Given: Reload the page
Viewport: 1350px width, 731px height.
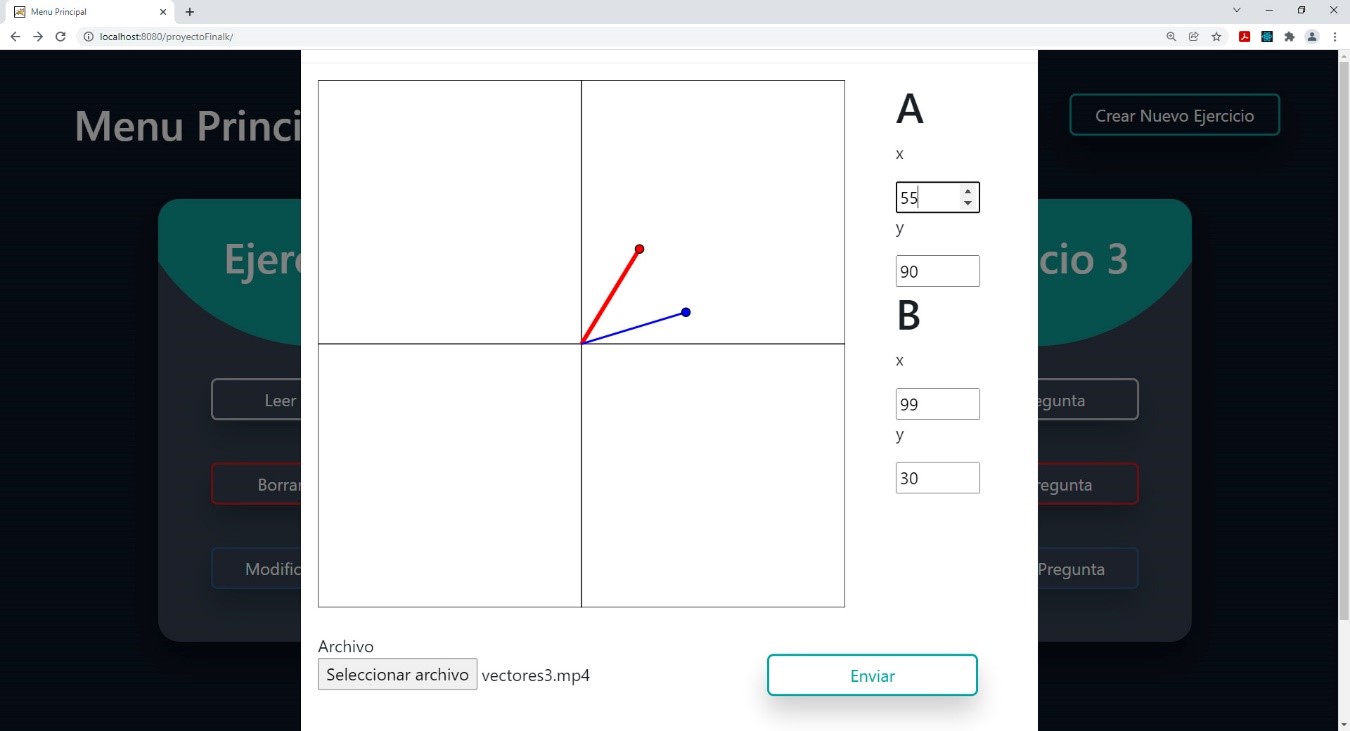Looking at the screenshot, I should [60, 37].
